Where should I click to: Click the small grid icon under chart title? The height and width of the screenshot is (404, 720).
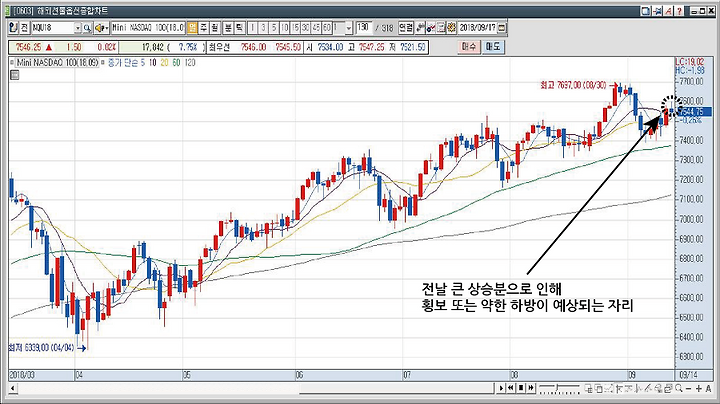point(15,75)
